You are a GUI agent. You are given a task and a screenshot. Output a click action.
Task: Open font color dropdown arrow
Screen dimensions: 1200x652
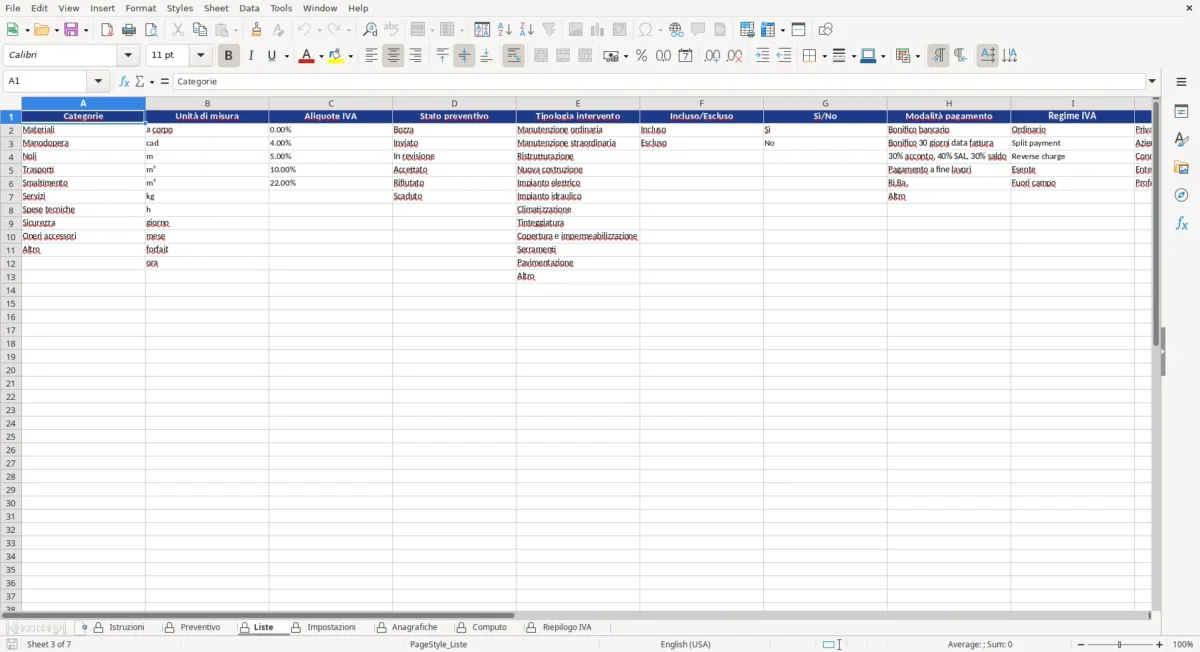(x=320, y=56)
